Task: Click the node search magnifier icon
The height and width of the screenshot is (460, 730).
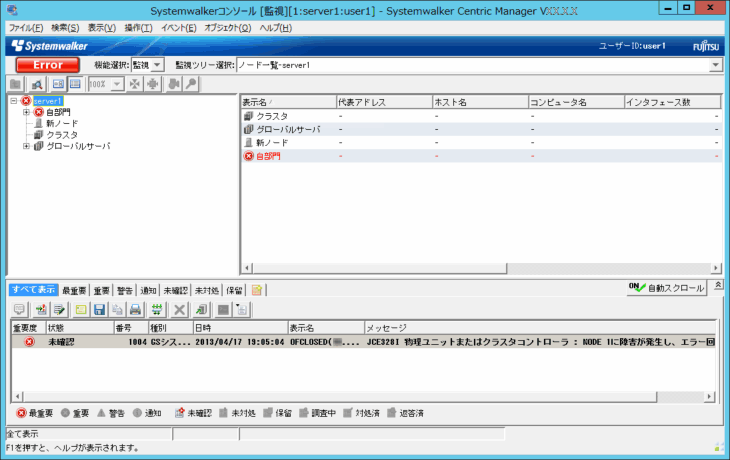Action: (36, 84)
